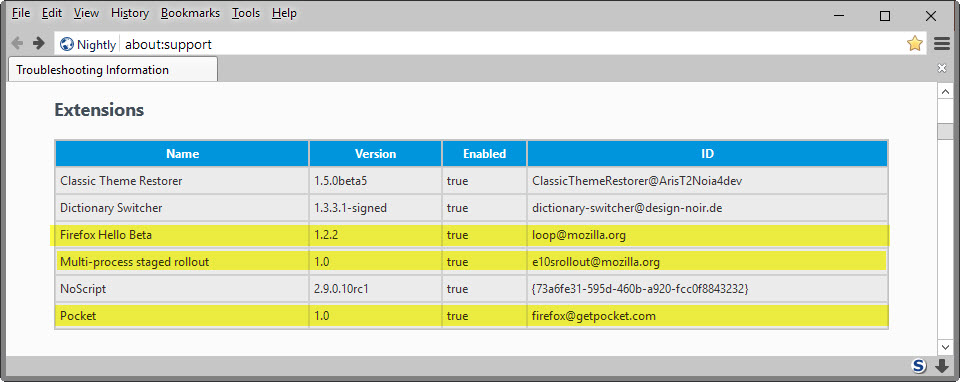Open the downloads arrow in status bar
This screenshot has width=960, height=382.
(942, 366)
